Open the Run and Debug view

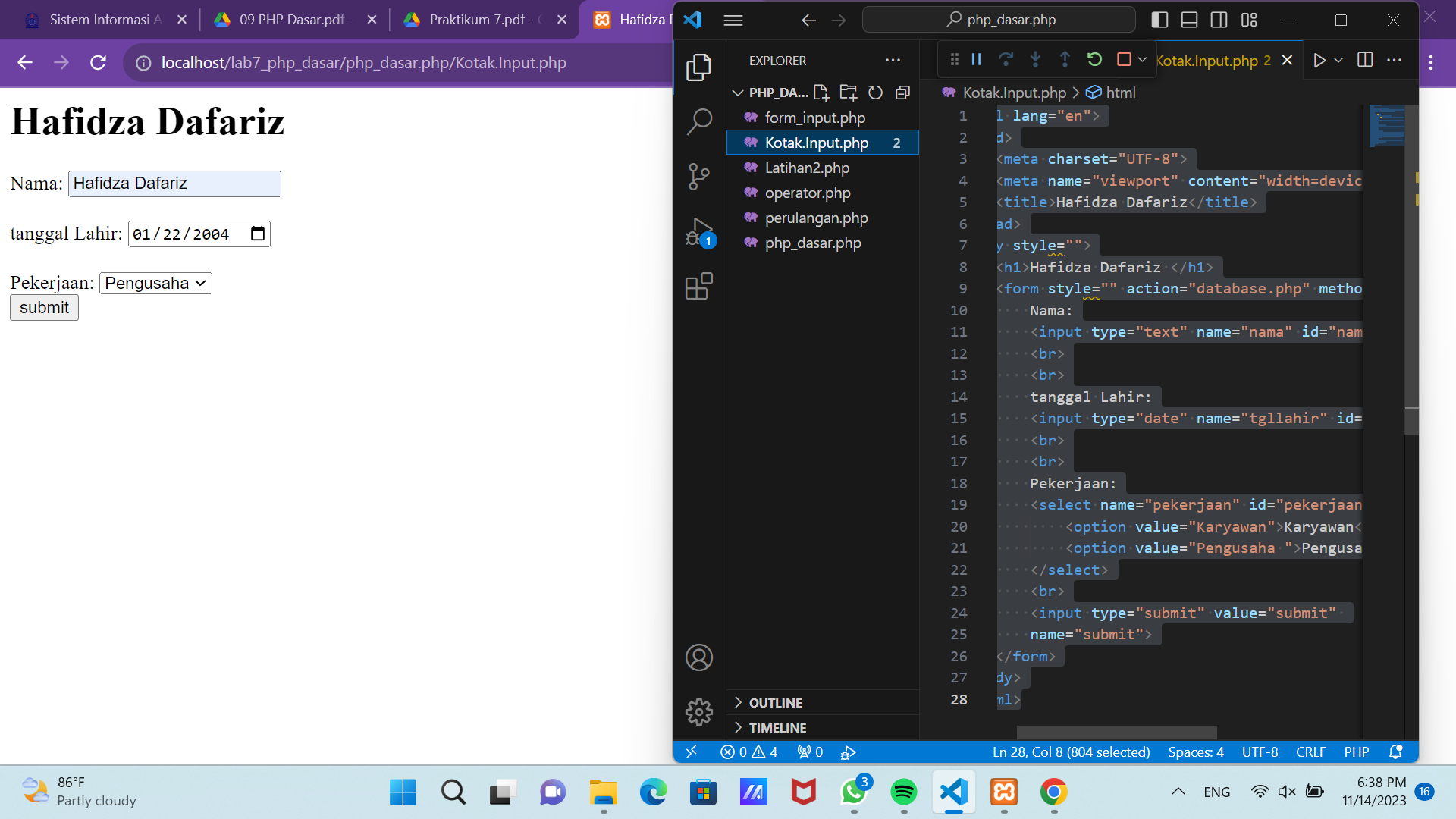pyautogui.click(x=699, y=231)
